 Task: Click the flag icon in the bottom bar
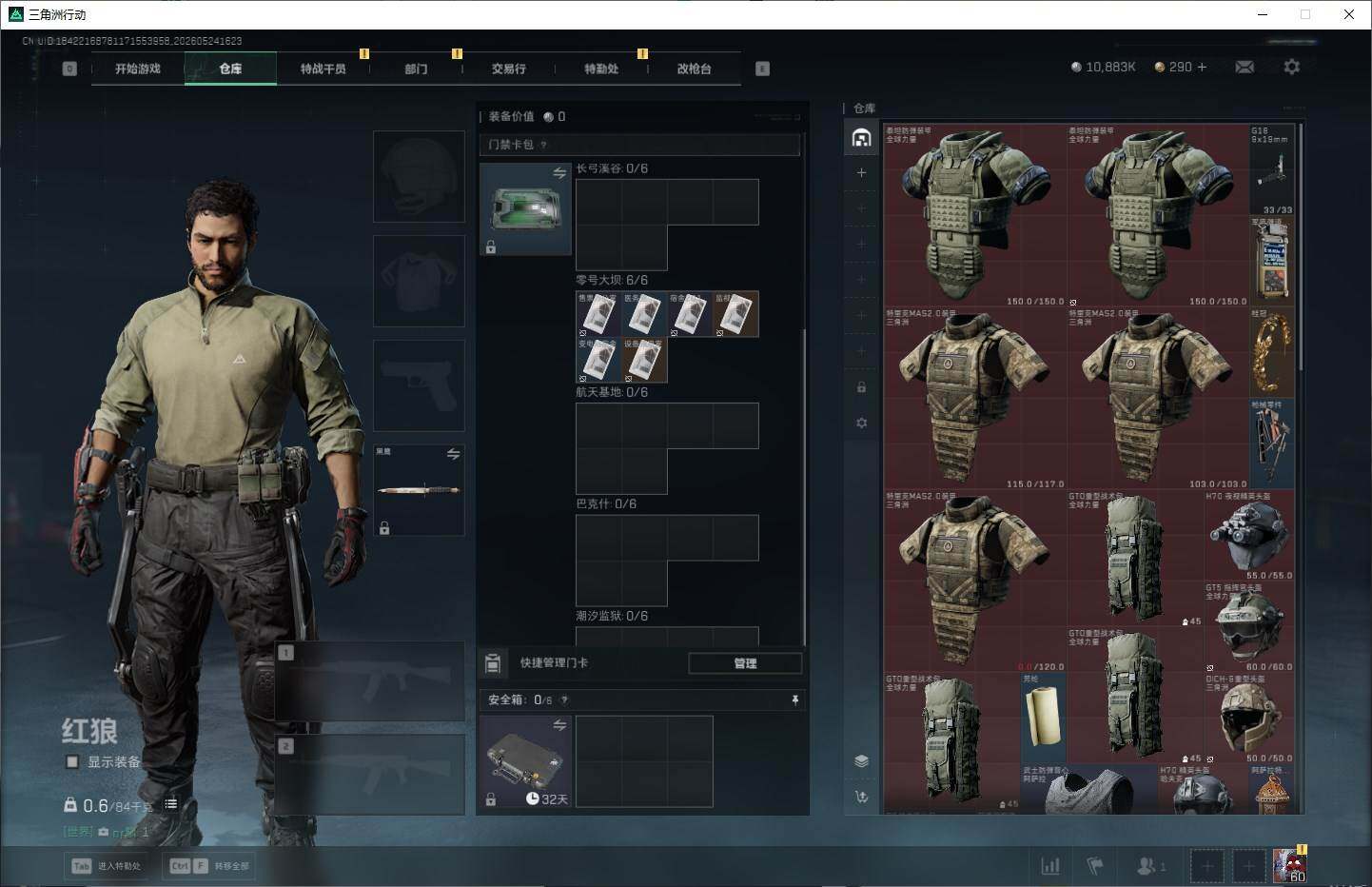[1095, 866]
